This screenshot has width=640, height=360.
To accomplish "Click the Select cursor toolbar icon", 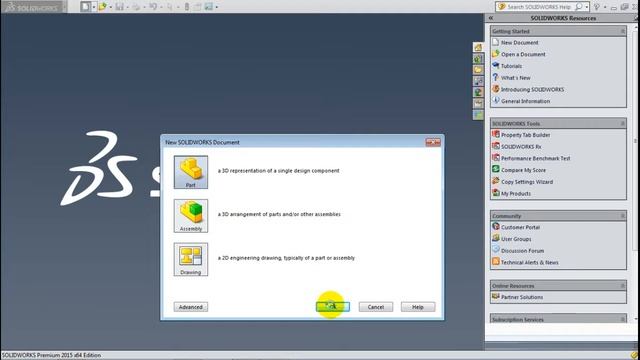I will (x=169, y=7).
